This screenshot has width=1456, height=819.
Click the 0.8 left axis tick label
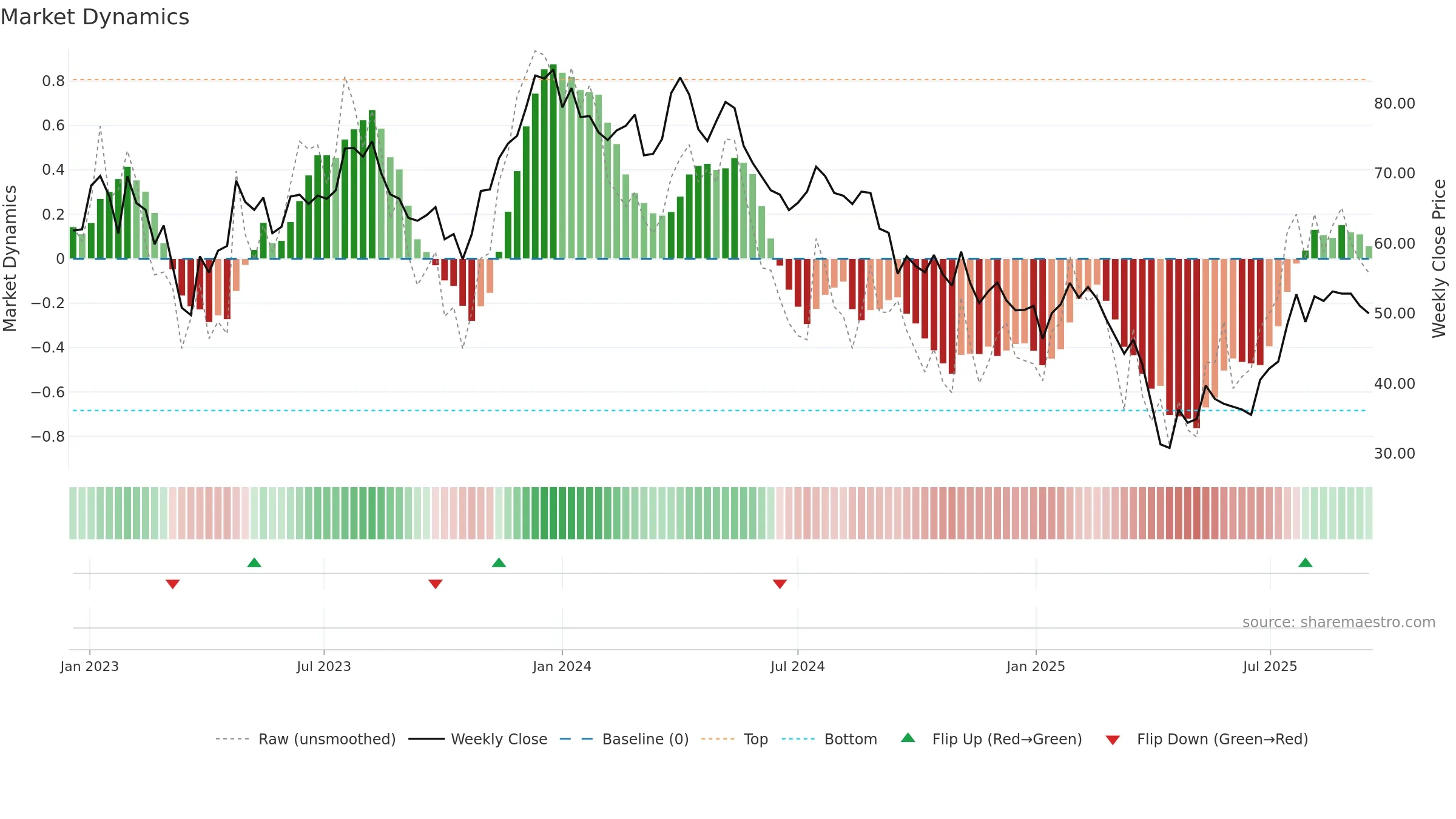point(53,81)
